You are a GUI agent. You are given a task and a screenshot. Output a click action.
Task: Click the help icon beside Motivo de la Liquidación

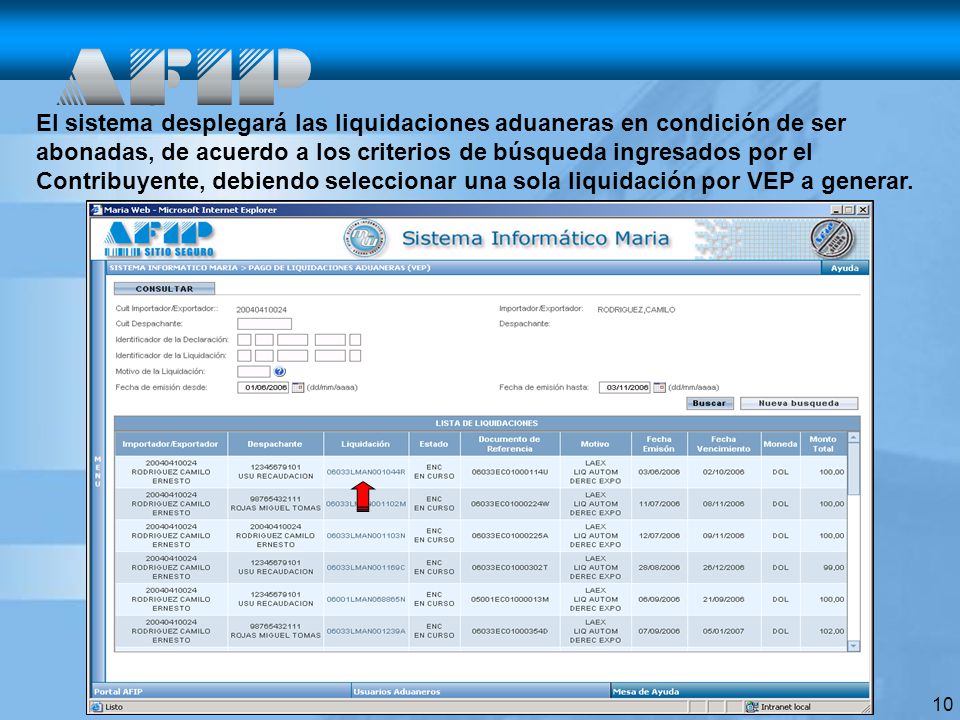point(280,372)
